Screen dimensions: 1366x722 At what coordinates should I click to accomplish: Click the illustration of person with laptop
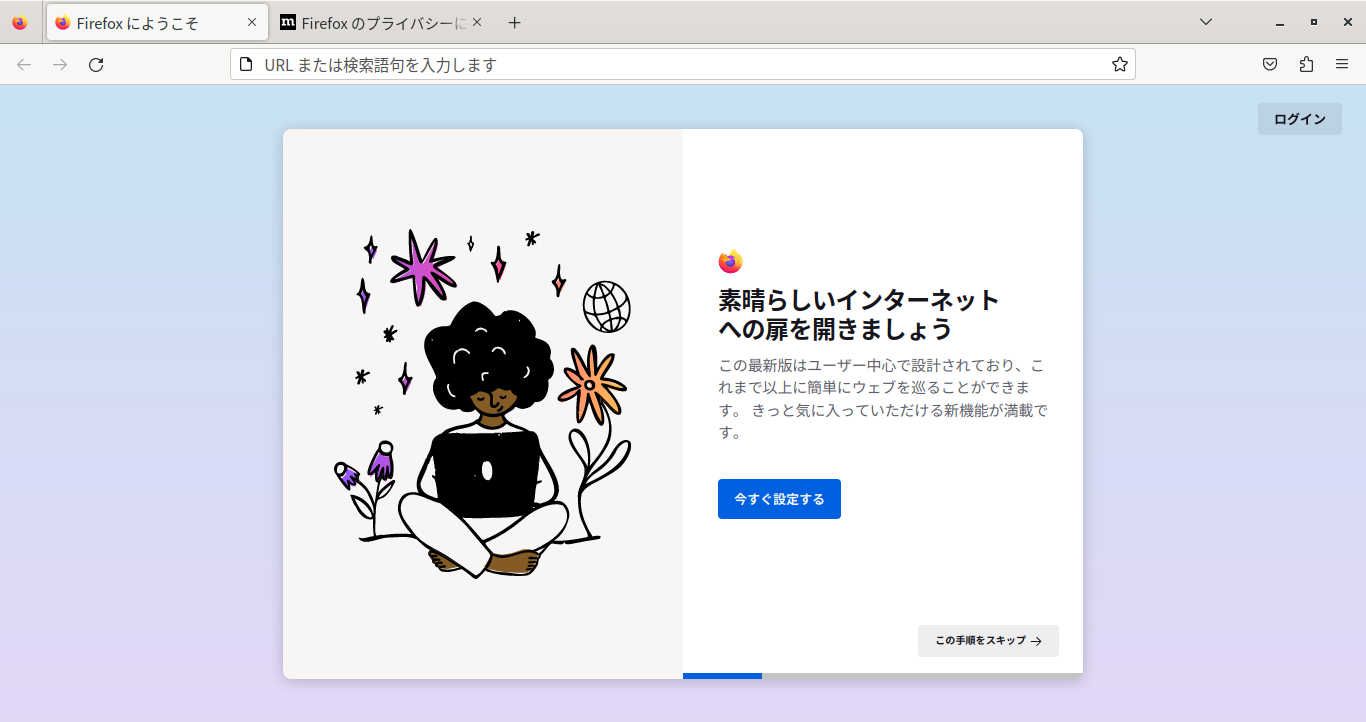click(x=483, y=404)
